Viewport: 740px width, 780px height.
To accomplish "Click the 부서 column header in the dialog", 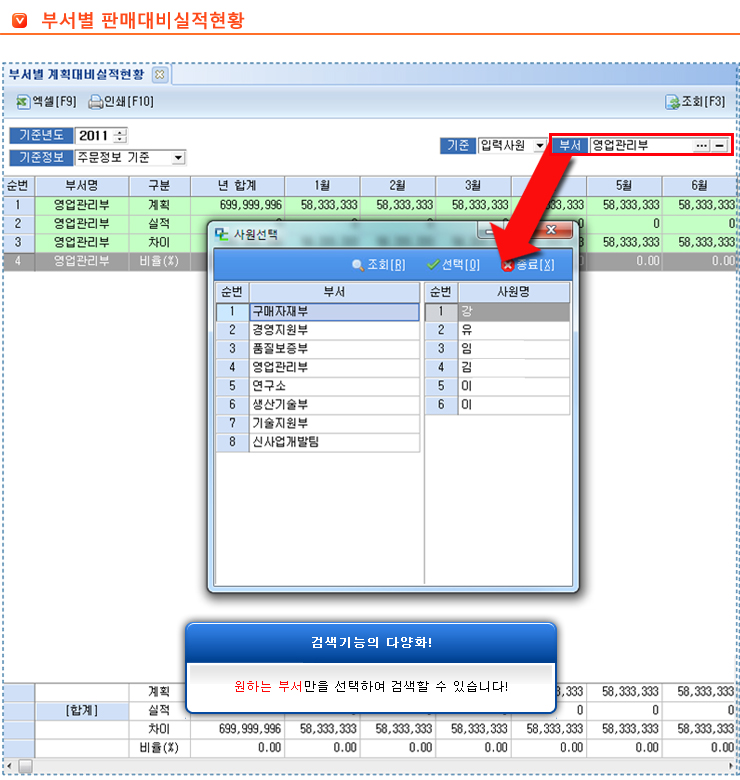I will pos(334,292).
